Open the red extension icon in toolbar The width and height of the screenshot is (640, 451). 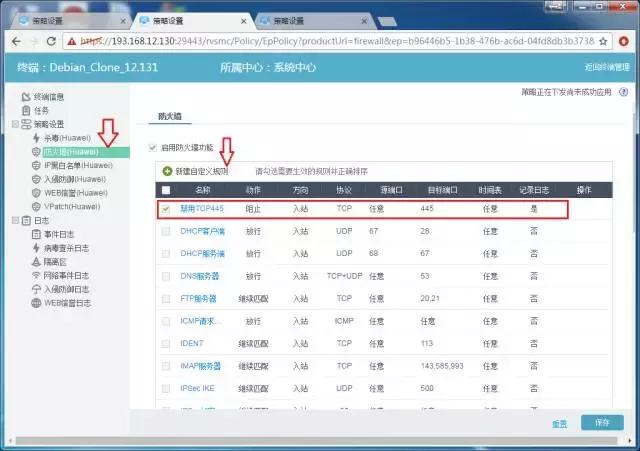(x=623, y=41)
